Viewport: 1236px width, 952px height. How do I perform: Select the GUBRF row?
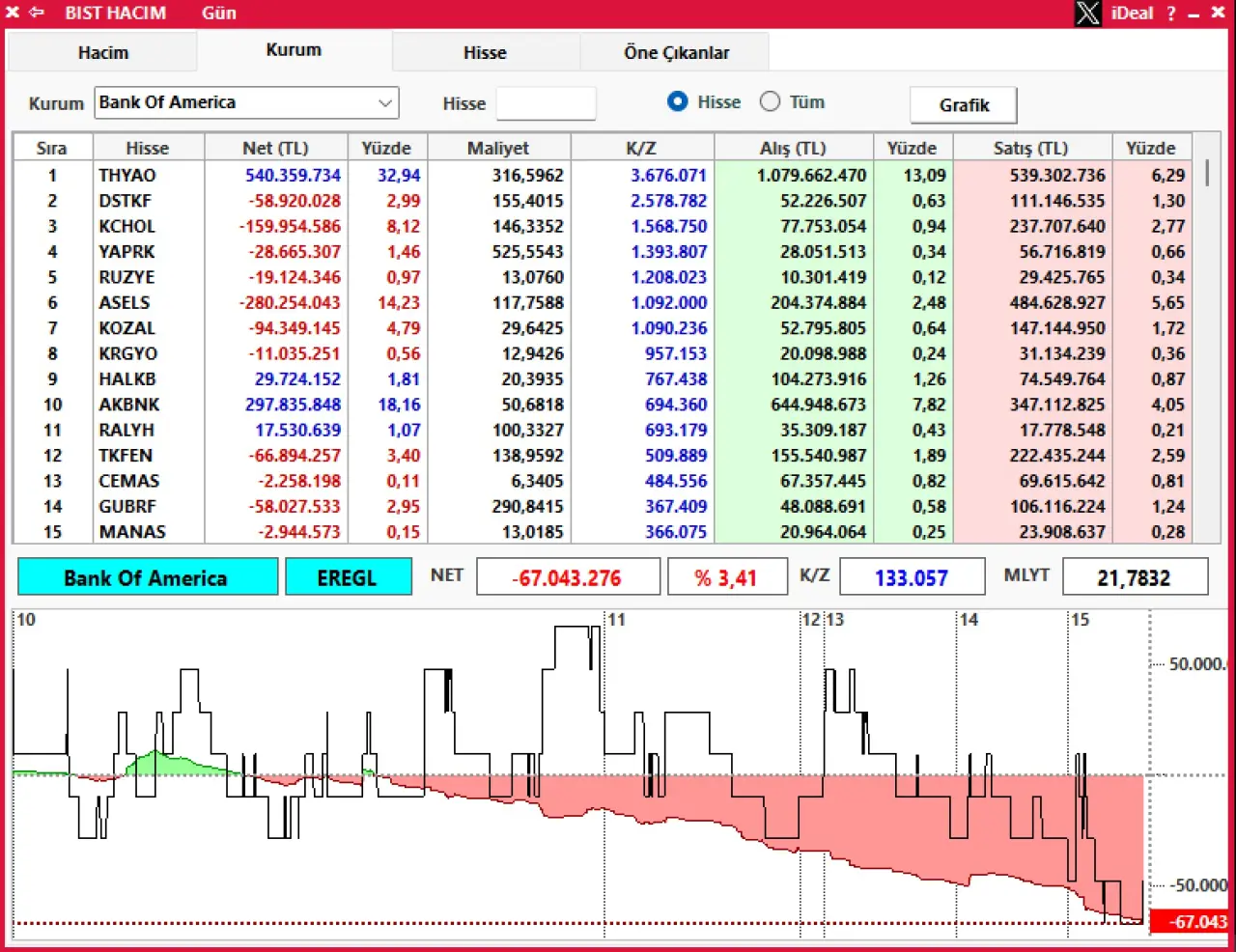point(603,506)
